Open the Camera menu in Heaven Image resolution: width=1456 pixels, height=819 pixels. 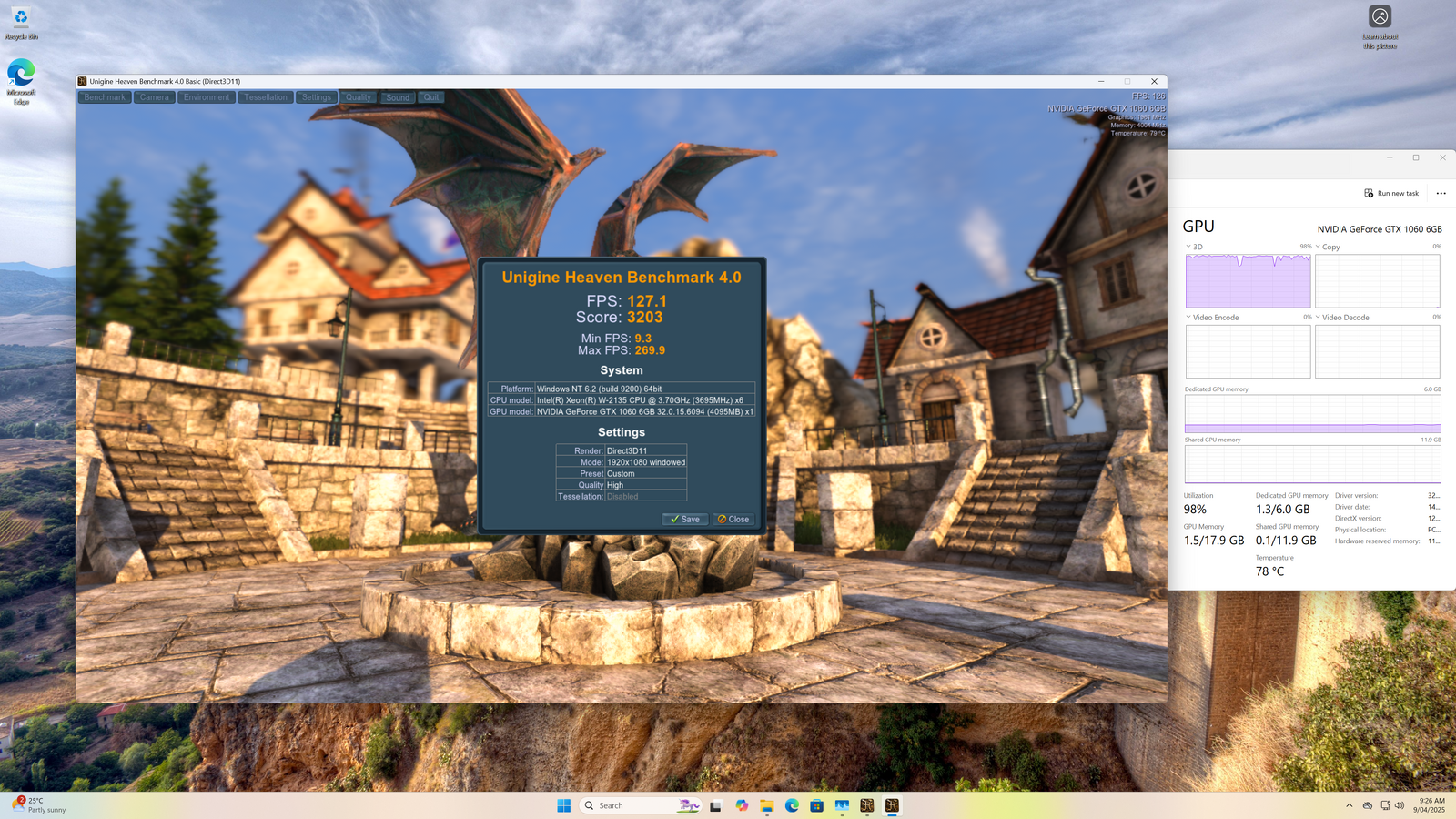point(154,97)
